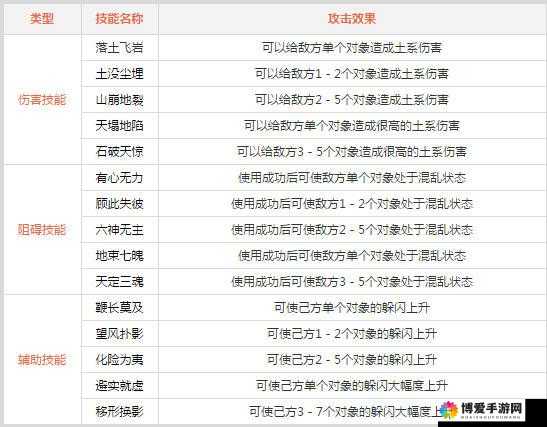
Task: Click the skill name 山崩地裂
Action: coord(120,100)
